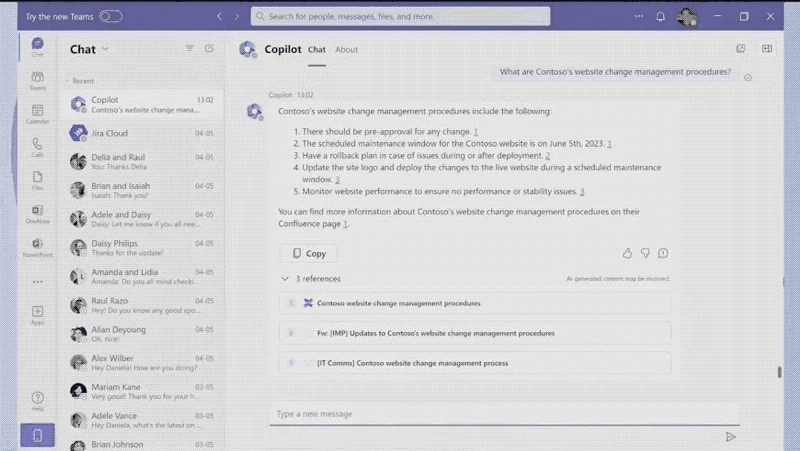Toggle the Try the new Teams switch
Image resolution: width=800 pixels, height=451 pixels.
(111, 16)
